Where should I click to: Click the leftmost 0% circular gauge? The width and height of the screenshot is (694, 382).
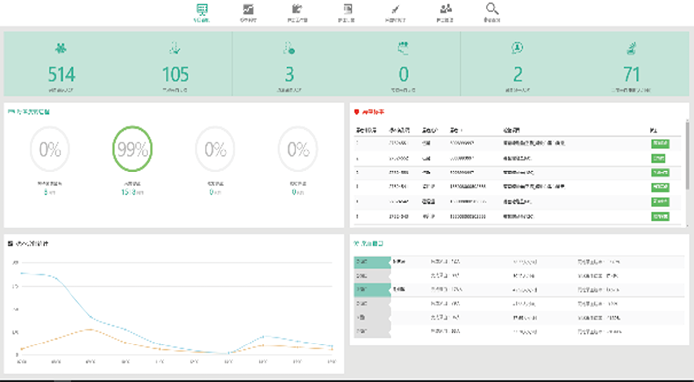click(50, 149)
